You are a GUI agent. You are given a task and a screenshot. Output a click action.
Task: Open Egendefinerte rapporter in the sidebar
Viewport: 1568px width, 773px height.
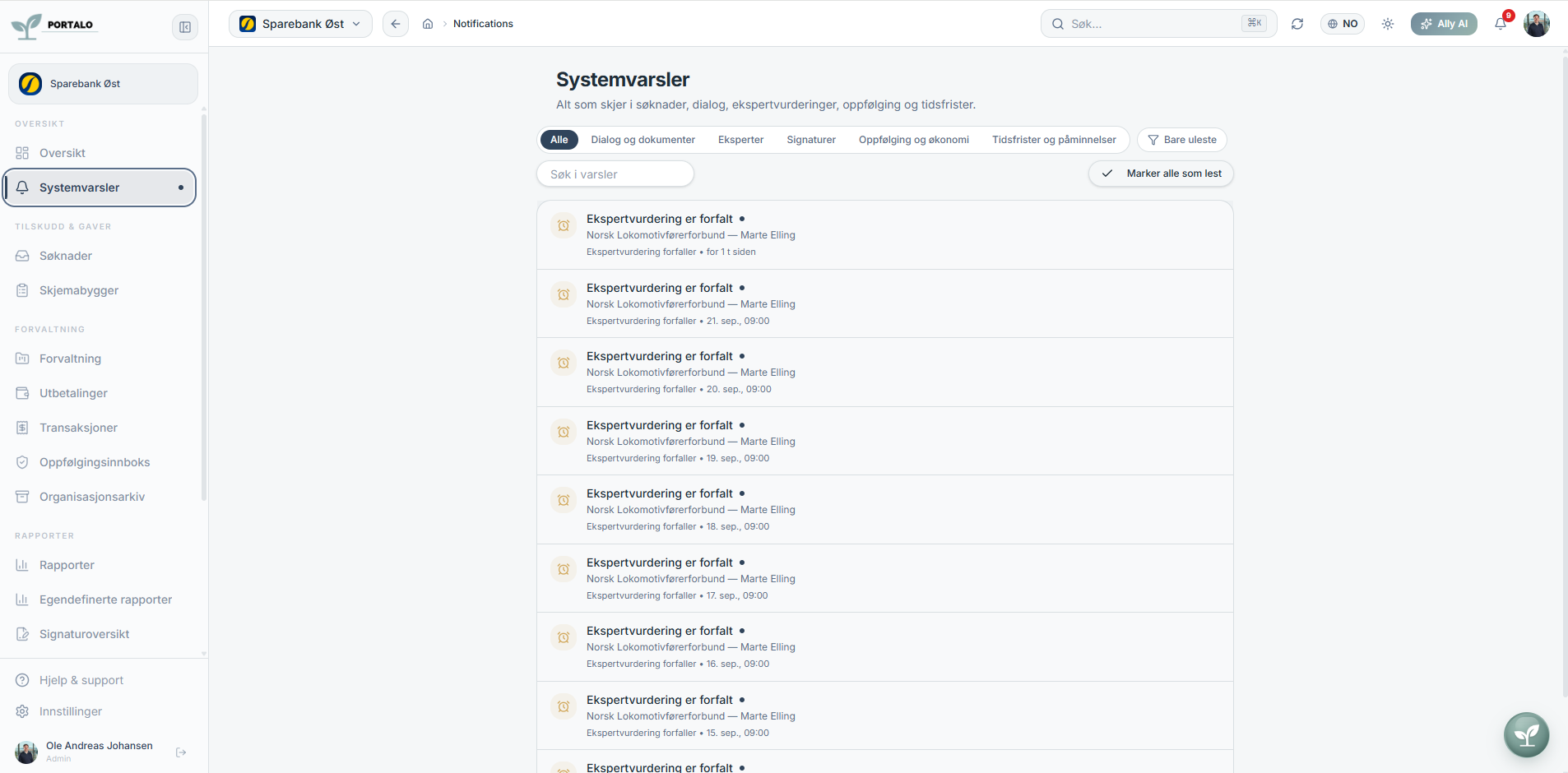point(100,599)
